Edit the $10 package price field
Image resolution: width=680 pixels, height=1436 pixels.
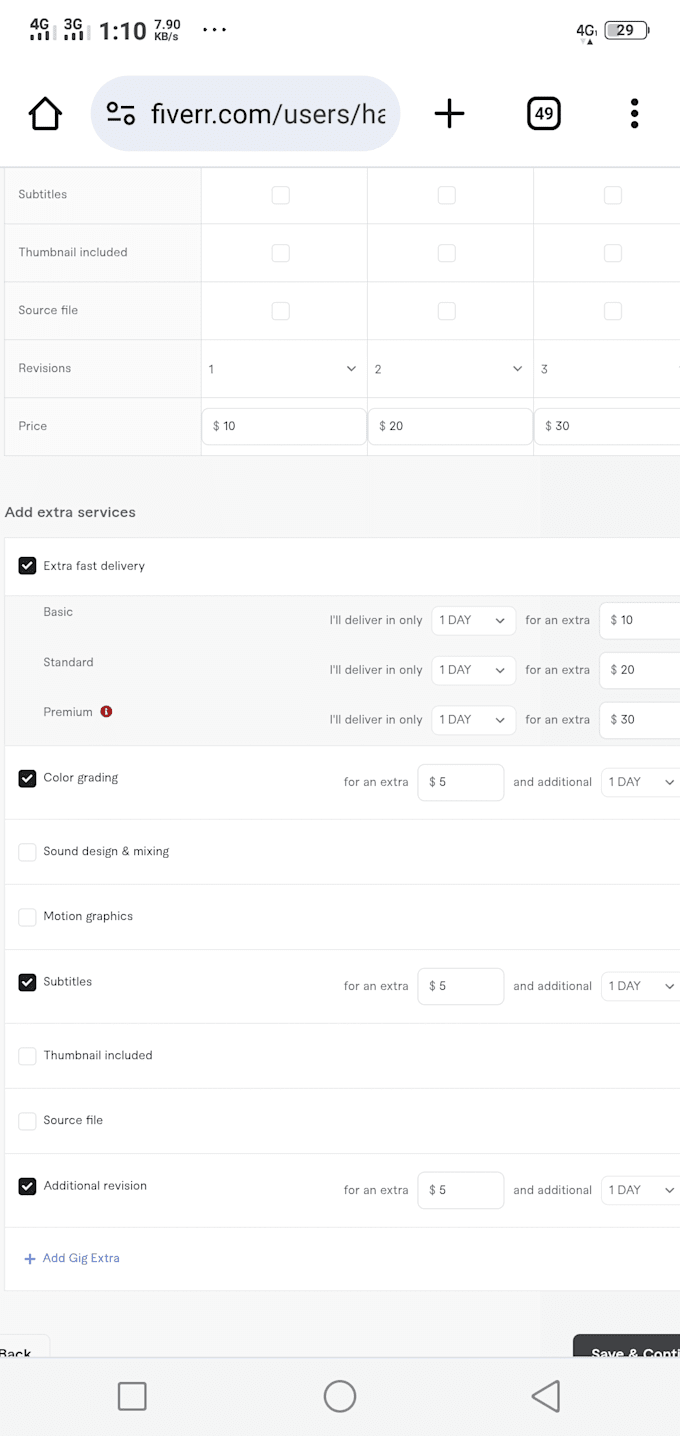(x=284, y=426)
